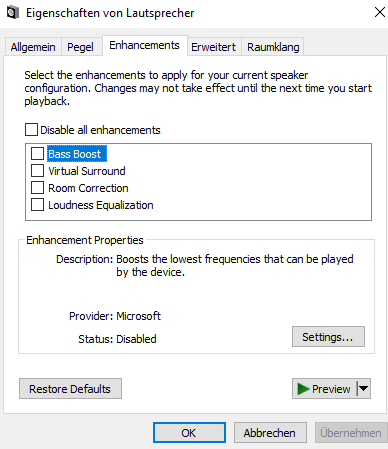Image resolution: width=388 pixels, height=449 pixels.
Task: Open the Pegel tab
Action: tap(80, 47)
